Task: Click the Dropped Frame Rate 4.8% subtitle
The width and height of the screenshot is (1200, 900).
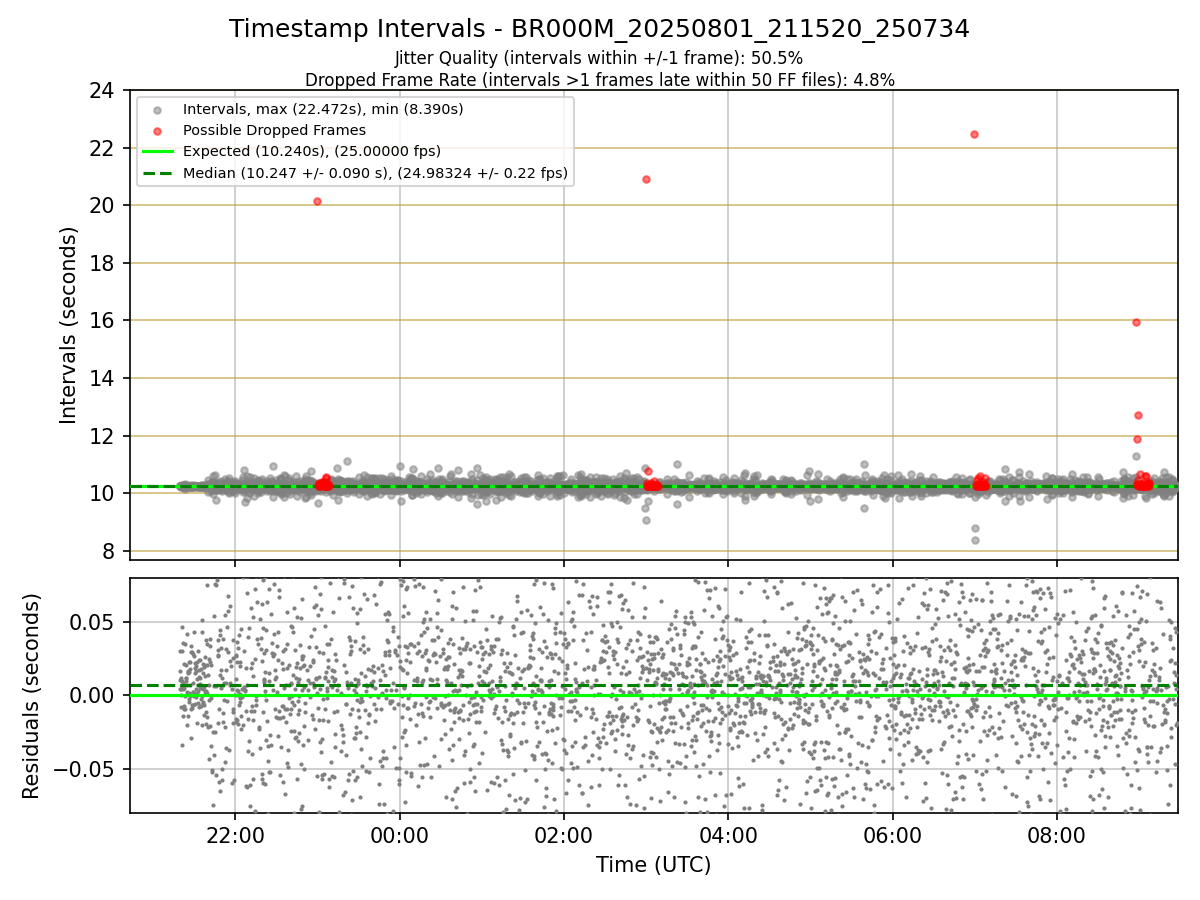Action: (599, 80)
